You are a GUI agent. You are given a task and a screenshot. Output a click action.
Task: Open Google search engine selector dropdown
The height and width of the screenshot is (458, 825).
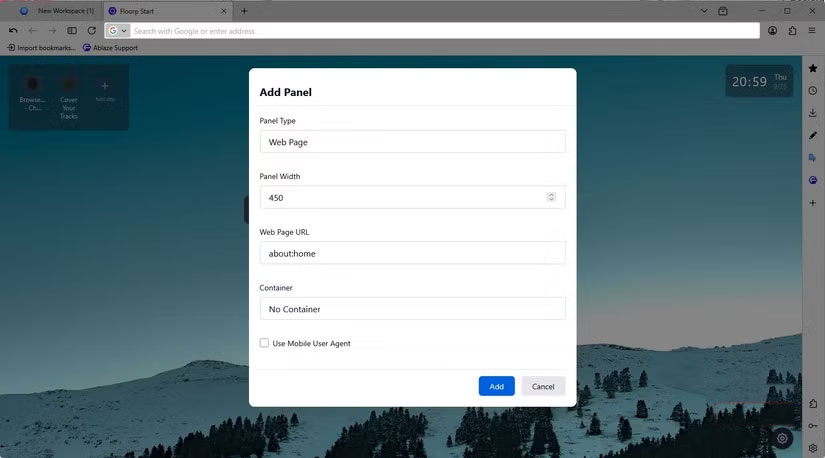(118, 31)
